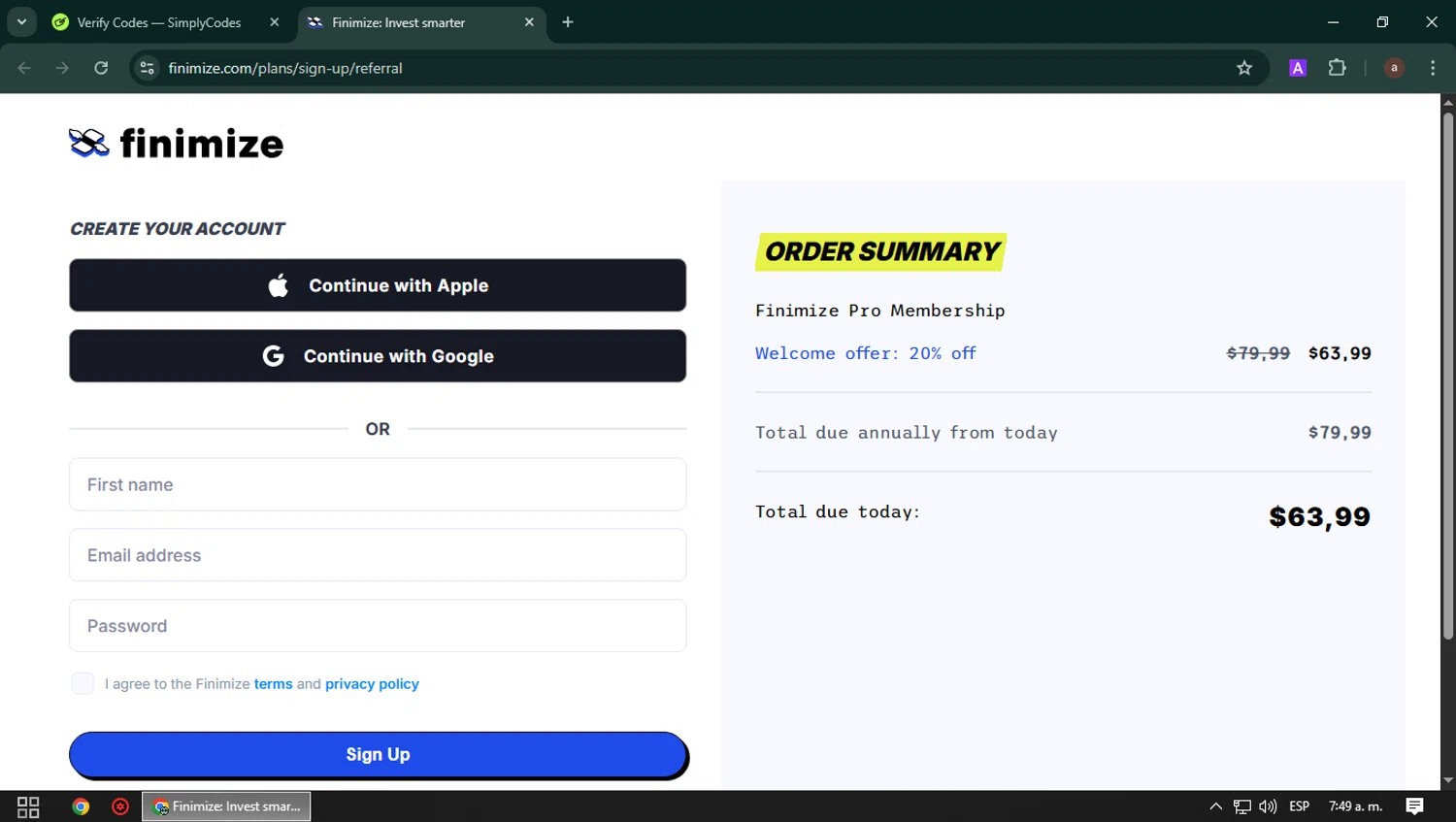
Task: Open the Chrome profile avatar
Action: tap(1394, 68)
